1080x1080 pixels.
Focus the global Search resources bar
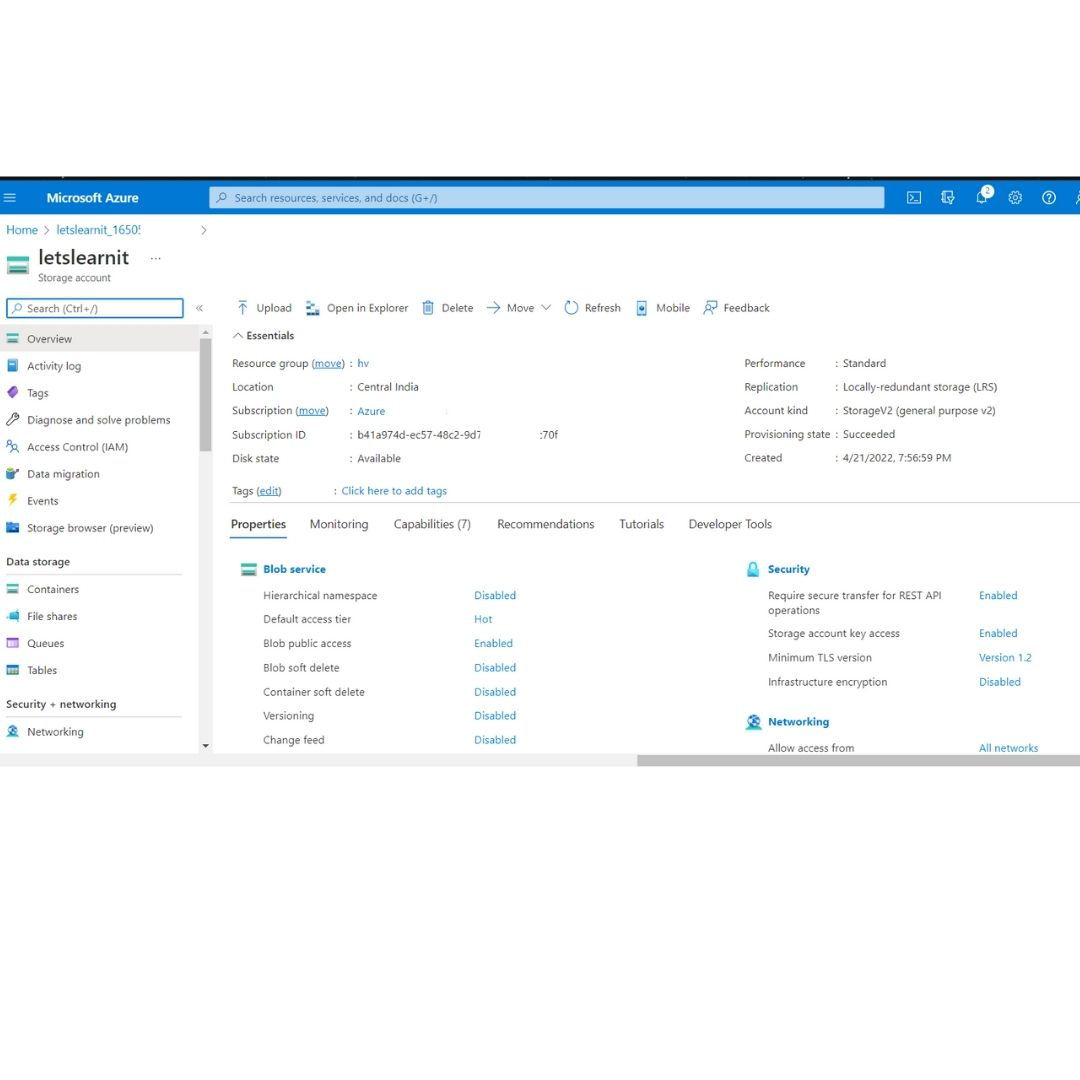(x=546, y=198)
